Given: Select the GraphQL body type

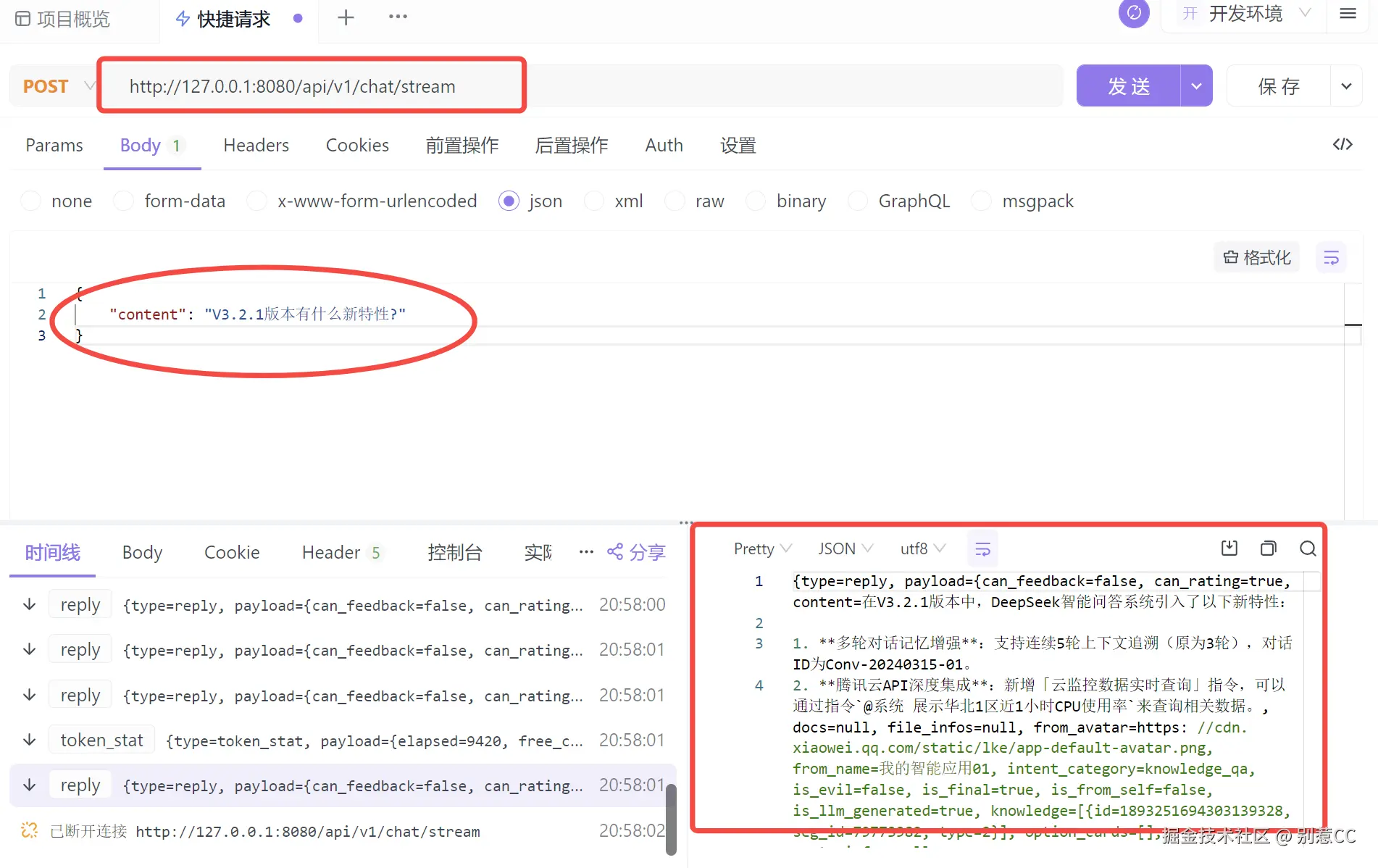Looking at the screenshot, I should 859,201.
